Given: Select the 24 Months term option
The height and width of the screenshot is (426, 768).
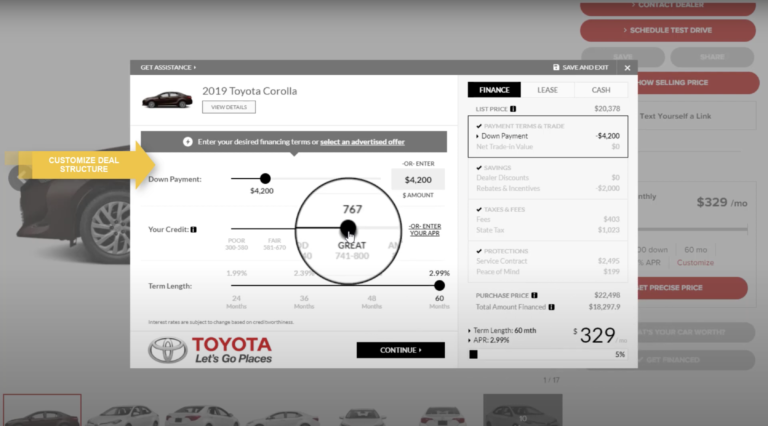Looking at the screenshot, I should (236, 302).
